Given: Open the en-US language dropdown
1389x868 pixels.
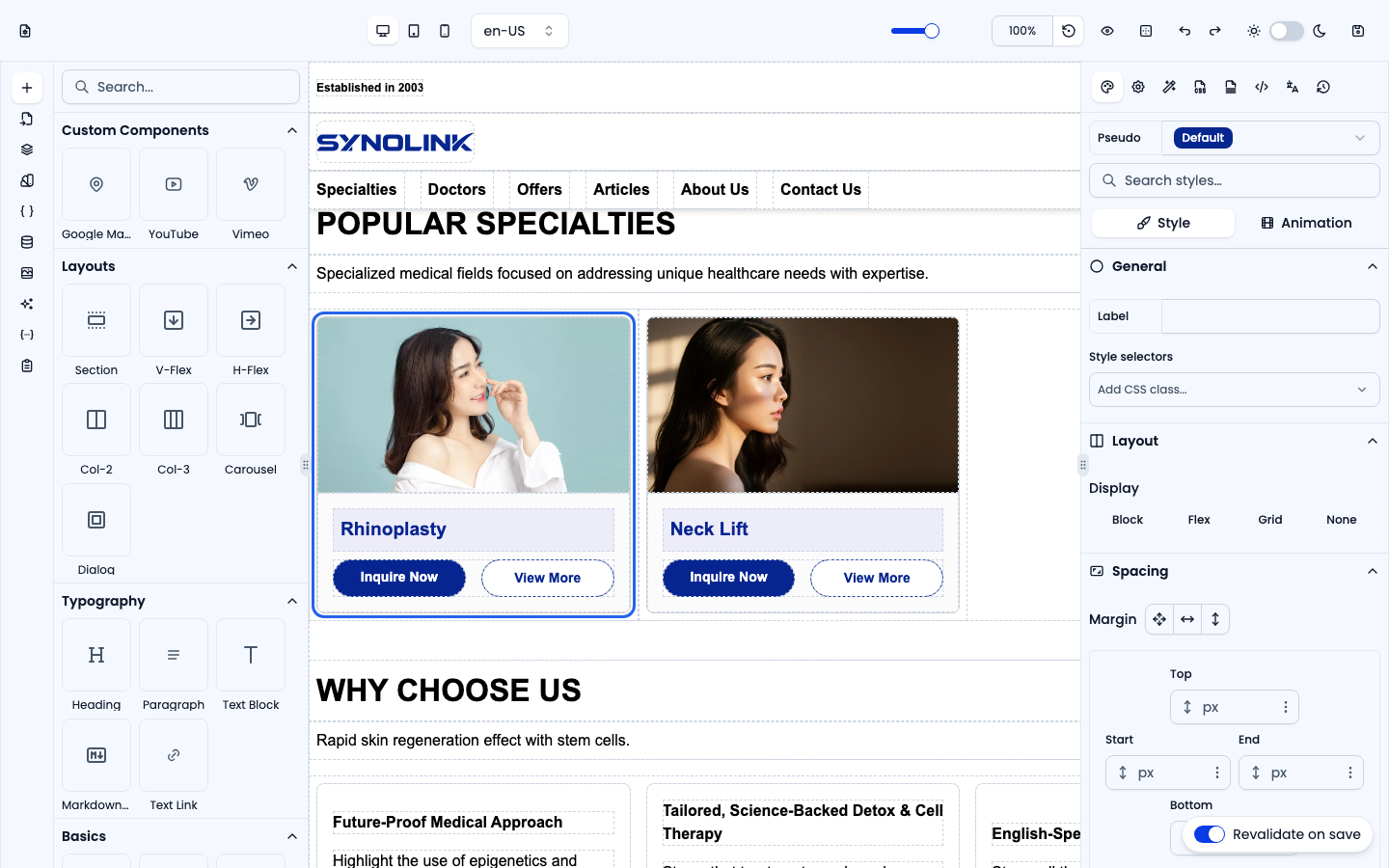Looking at the screenshot, I should click(x=520, y=31).
